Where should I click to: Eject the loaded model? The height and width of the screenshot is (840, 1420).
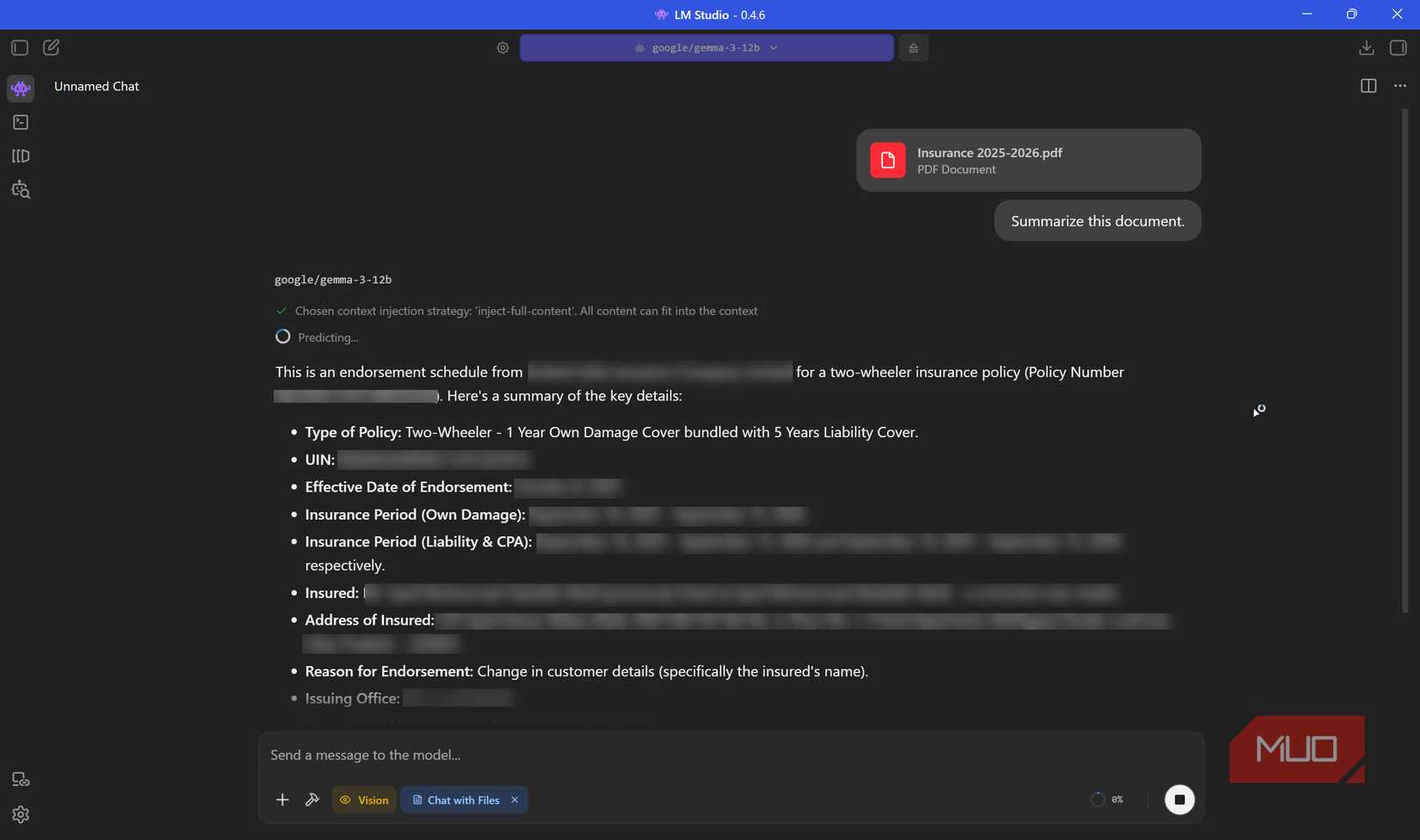click(x=913, y=48)
